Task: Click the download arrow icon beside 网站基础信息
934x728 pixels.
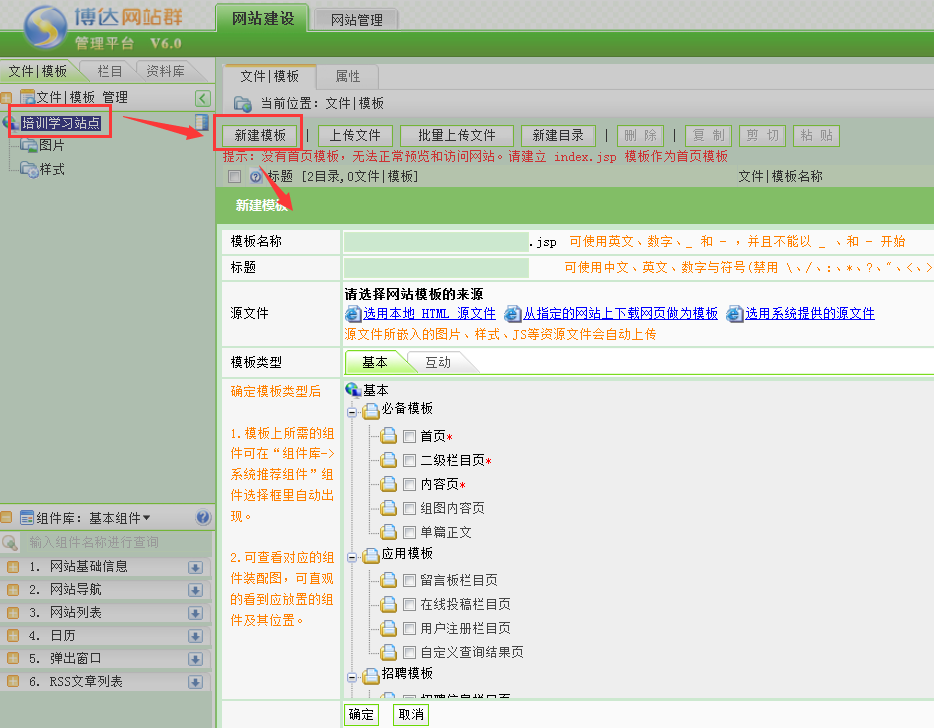Action: (195, 567)
